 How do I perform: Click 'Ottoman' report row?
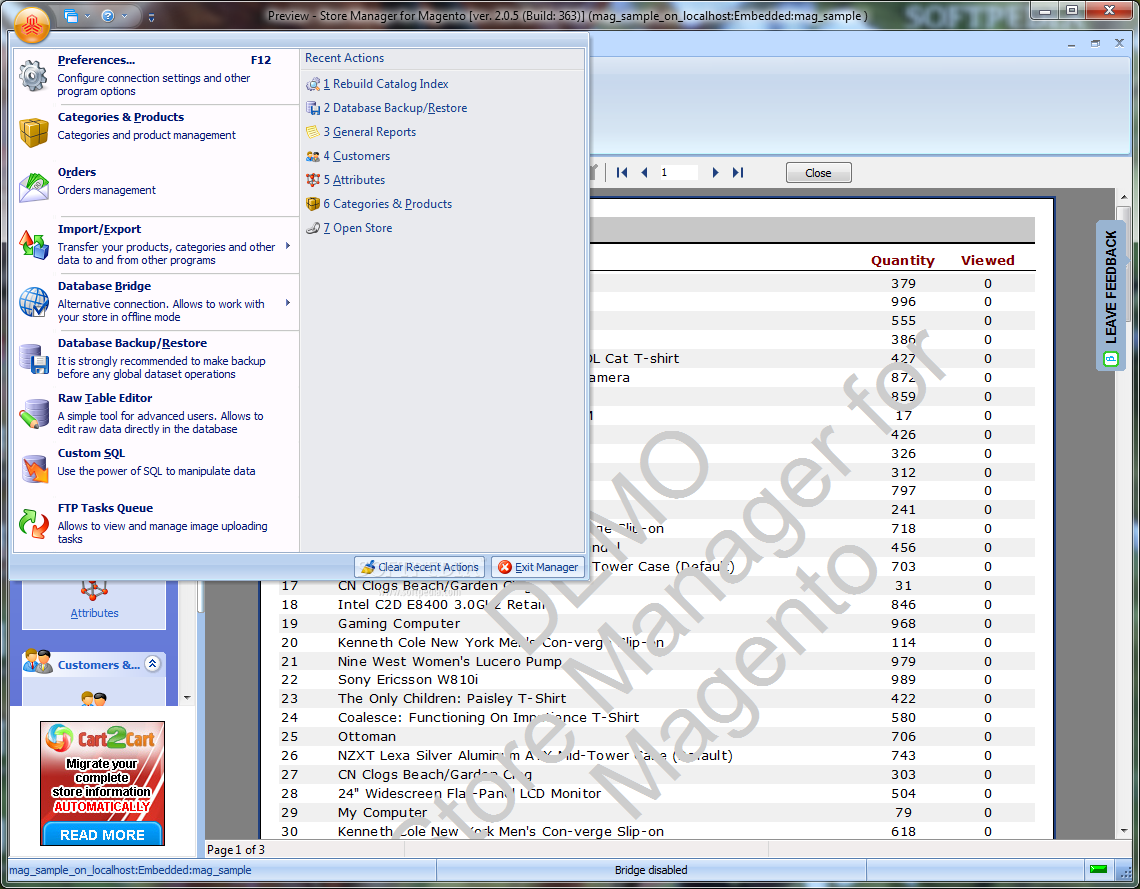pyautogui.click(x=657, y=736)
